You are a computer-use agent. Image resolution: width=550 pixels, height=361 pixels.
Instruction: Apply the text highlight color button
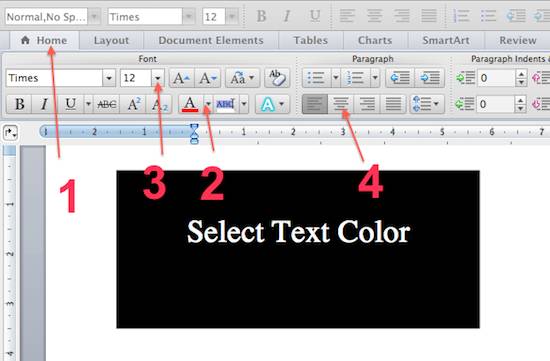(226, 104)
